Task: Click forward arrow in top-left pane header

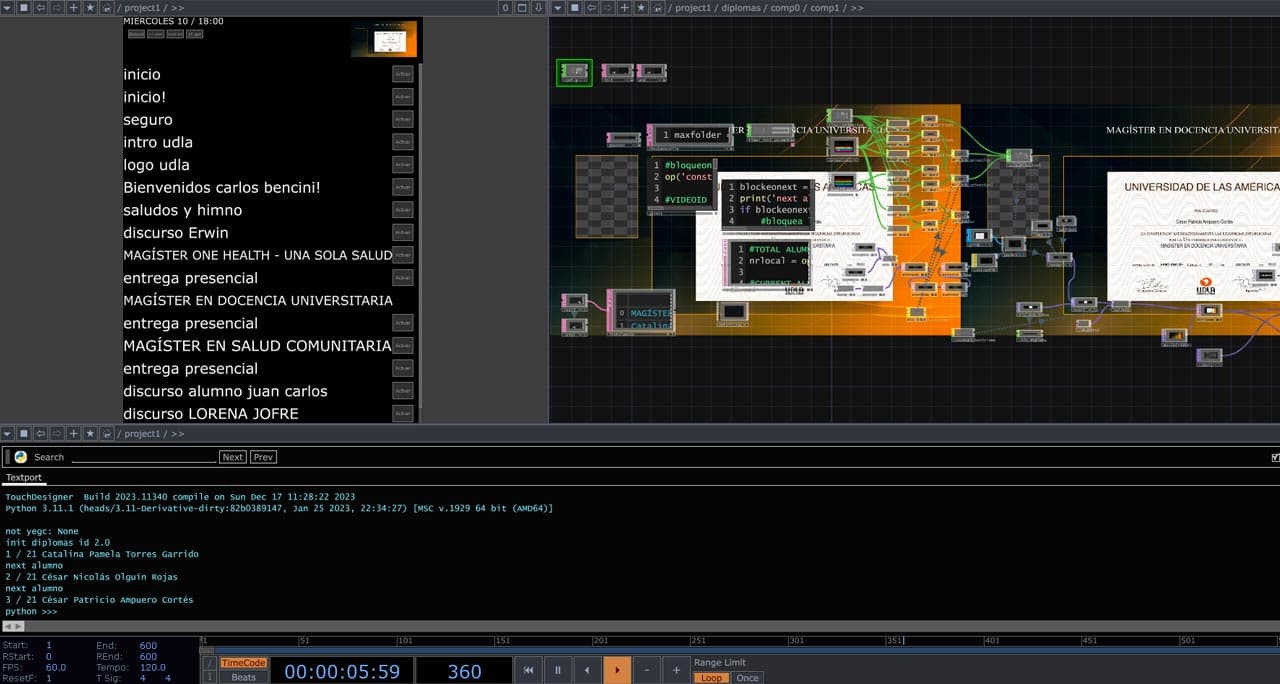Action: pyautogui.click(x=56, y=7)
